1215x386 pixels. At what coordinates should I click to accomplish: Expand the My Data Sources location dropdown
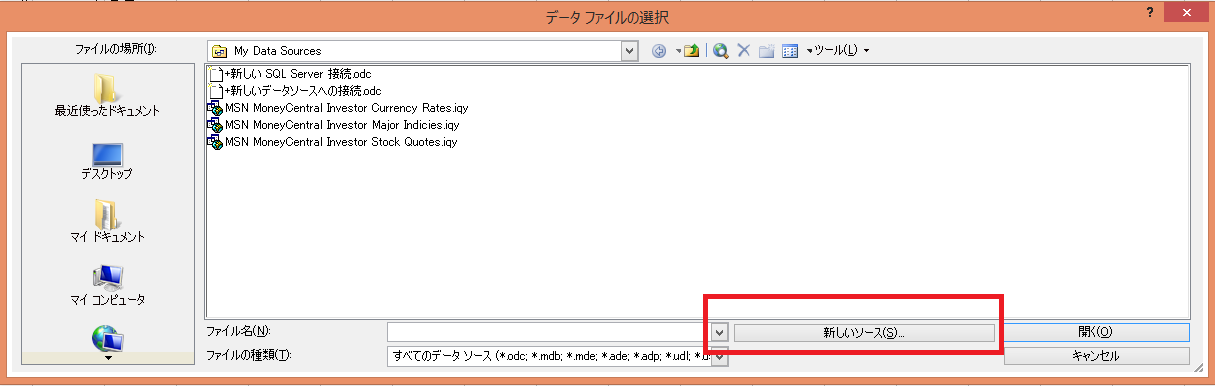(x=629, y=50)
